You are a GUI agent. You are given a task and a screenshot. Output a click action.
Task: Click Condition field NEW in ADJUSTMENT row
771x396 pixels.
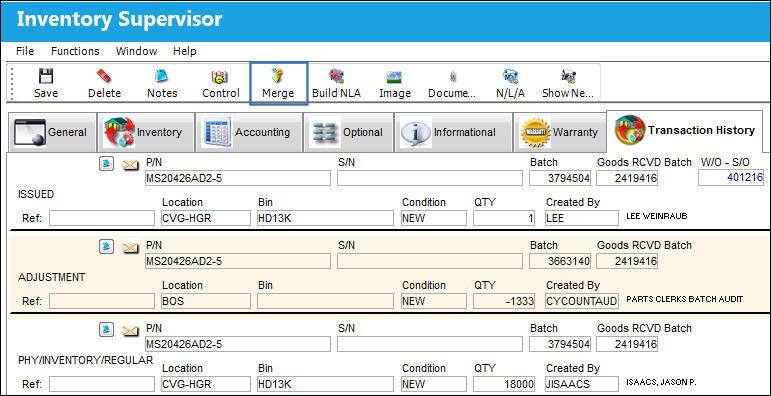tap(434, 301)
